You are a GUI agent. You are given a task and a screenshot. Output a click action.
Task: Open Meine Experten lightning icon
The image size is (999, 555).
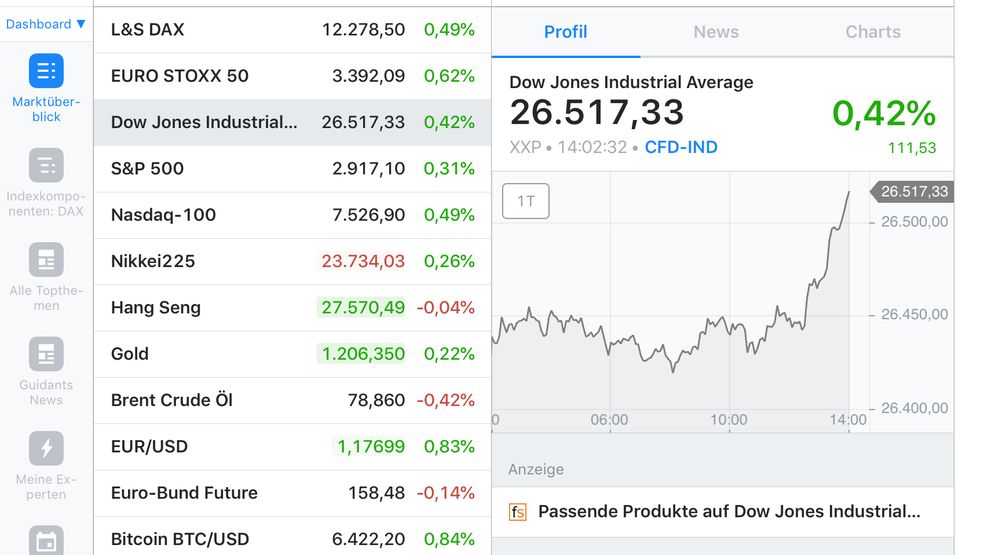coord(46,448)
